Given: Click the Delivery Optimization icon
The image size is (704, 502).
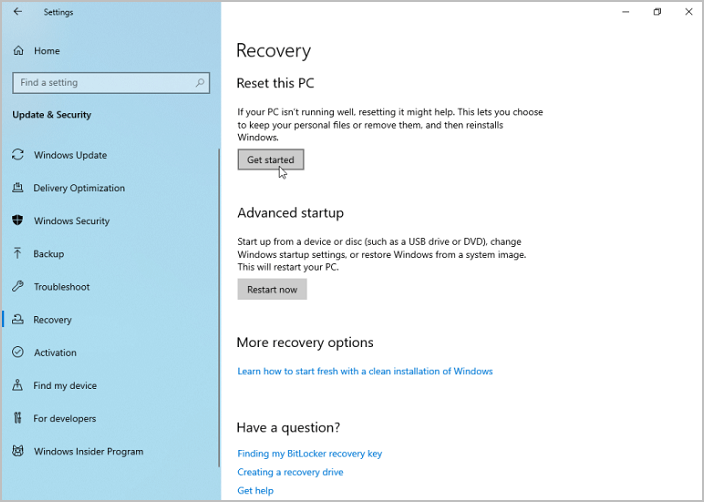Looking at the screenshot, I should point(18,188).
